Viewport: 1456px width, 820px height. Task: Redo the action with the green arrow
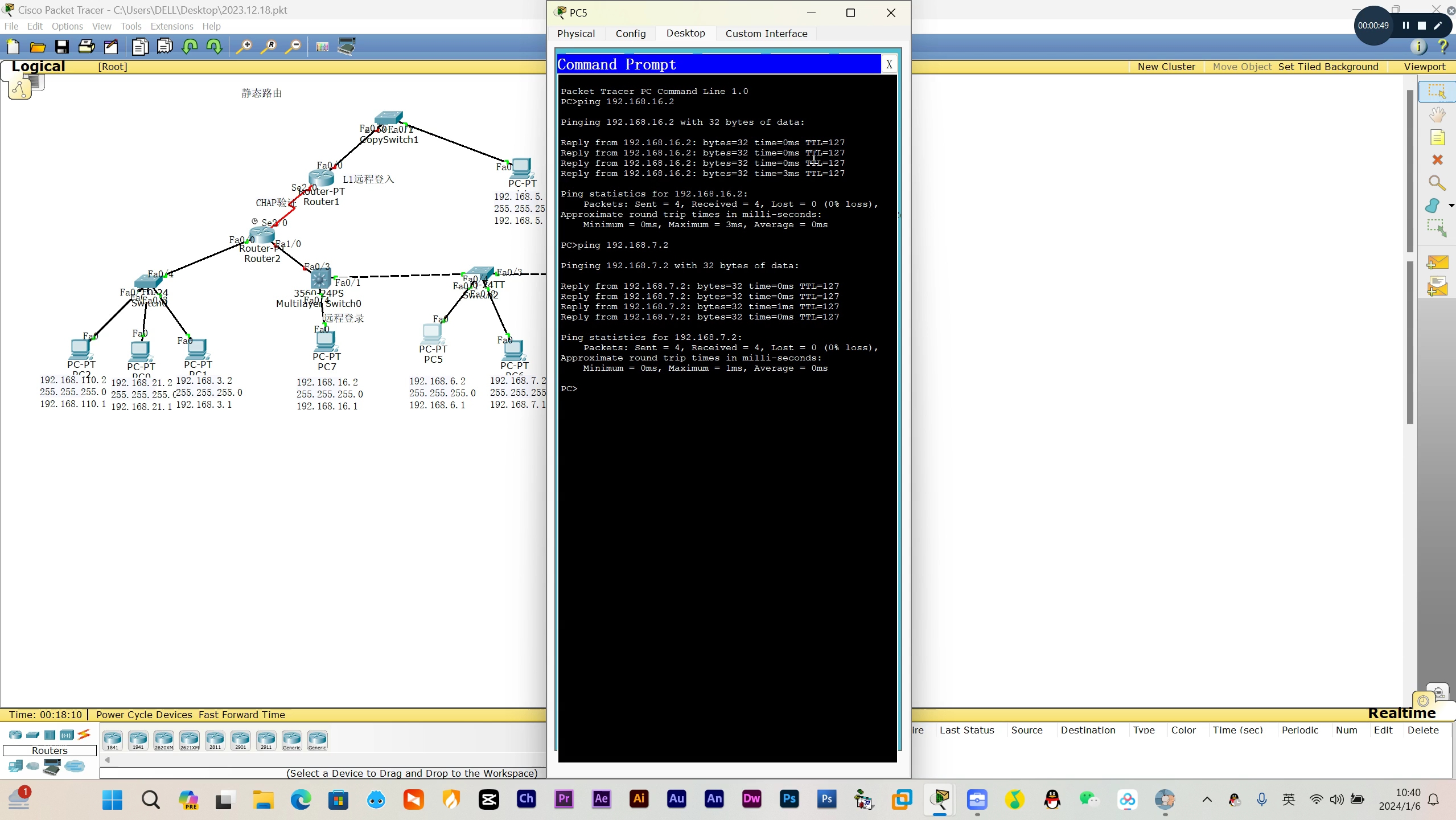coord(214,47)
